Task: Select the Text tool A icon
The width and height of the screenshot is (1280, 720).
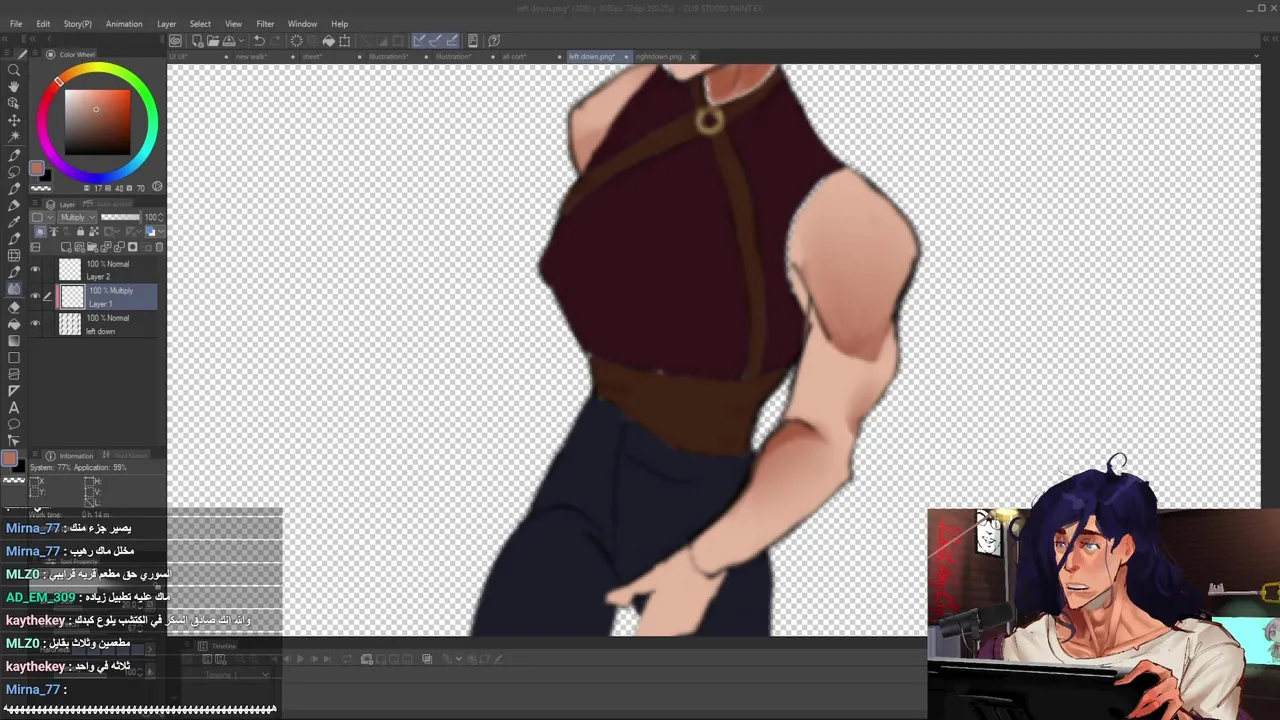Action: click(14, 407)
